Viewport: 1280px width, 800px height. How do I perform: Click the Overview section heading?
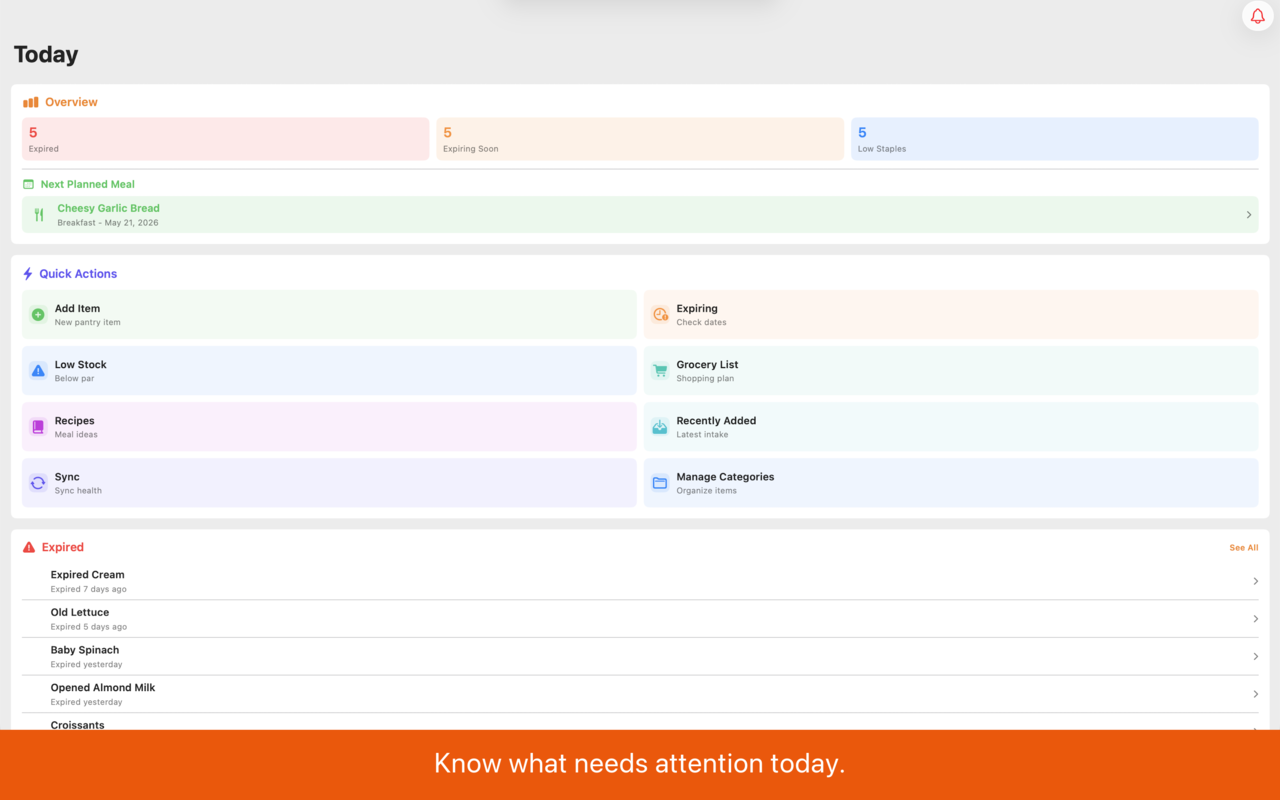[71, 102]
